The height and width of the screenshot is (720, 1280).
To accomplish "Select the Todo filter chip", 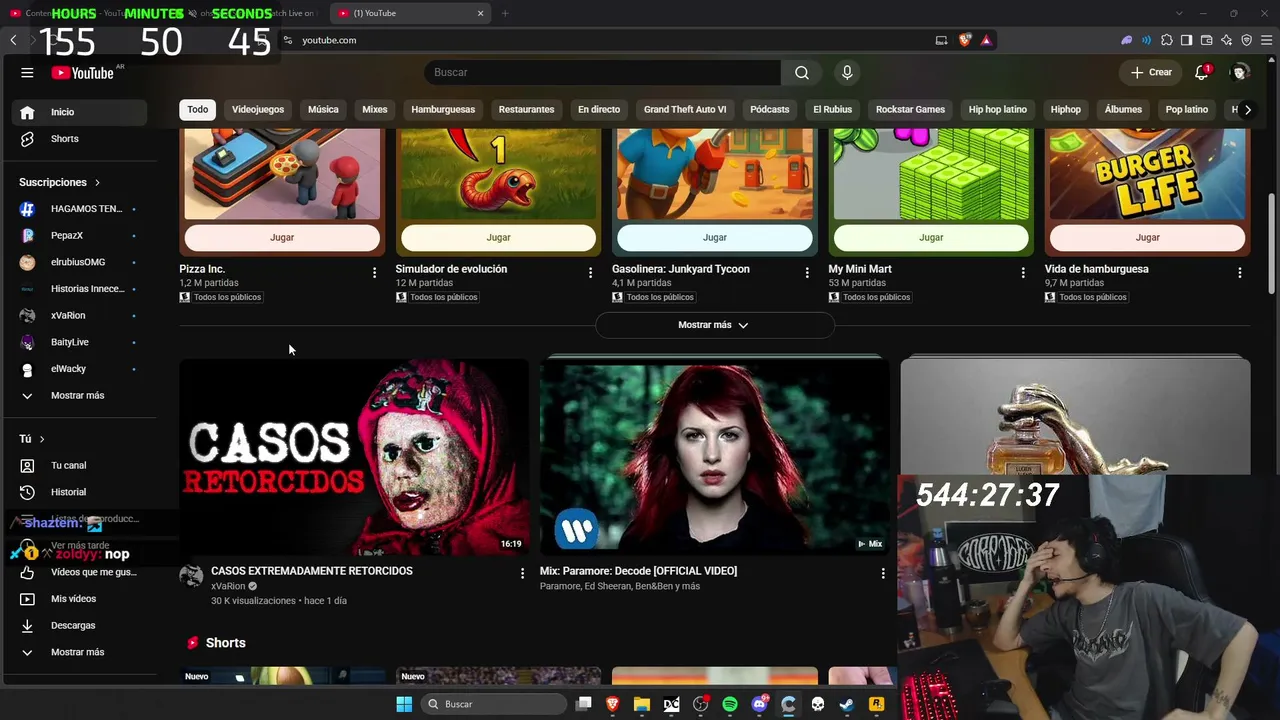I will pos(198,110).
